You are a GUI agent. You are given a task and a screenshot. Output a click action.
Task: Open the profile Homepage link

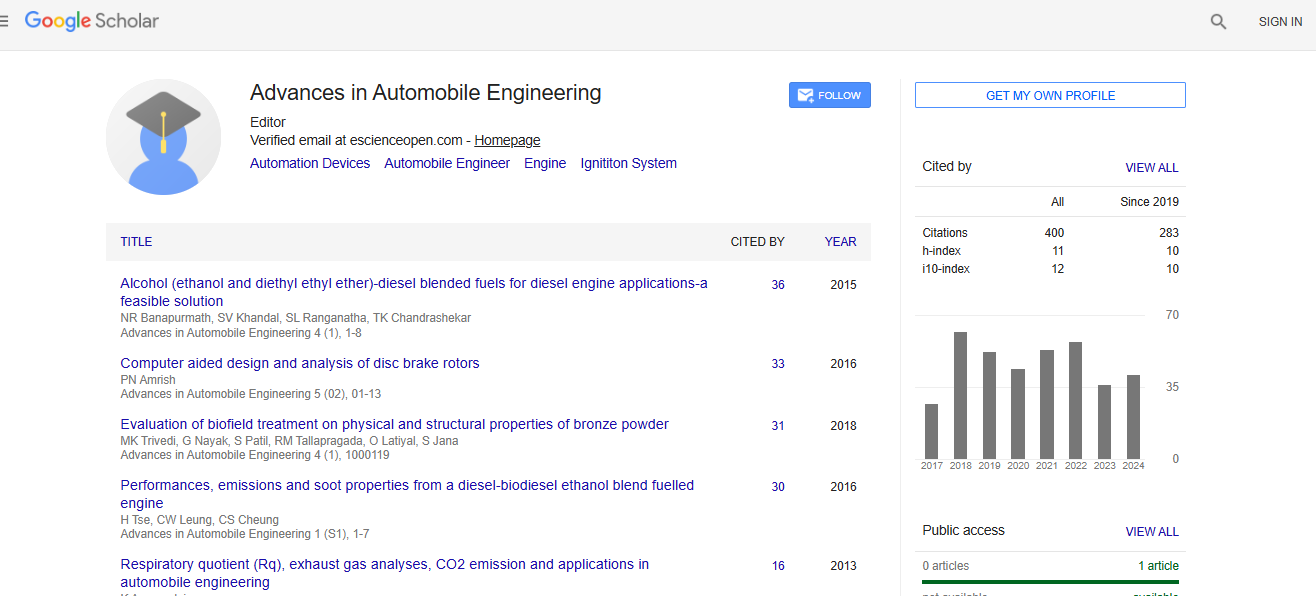click(x=507, y=141)
